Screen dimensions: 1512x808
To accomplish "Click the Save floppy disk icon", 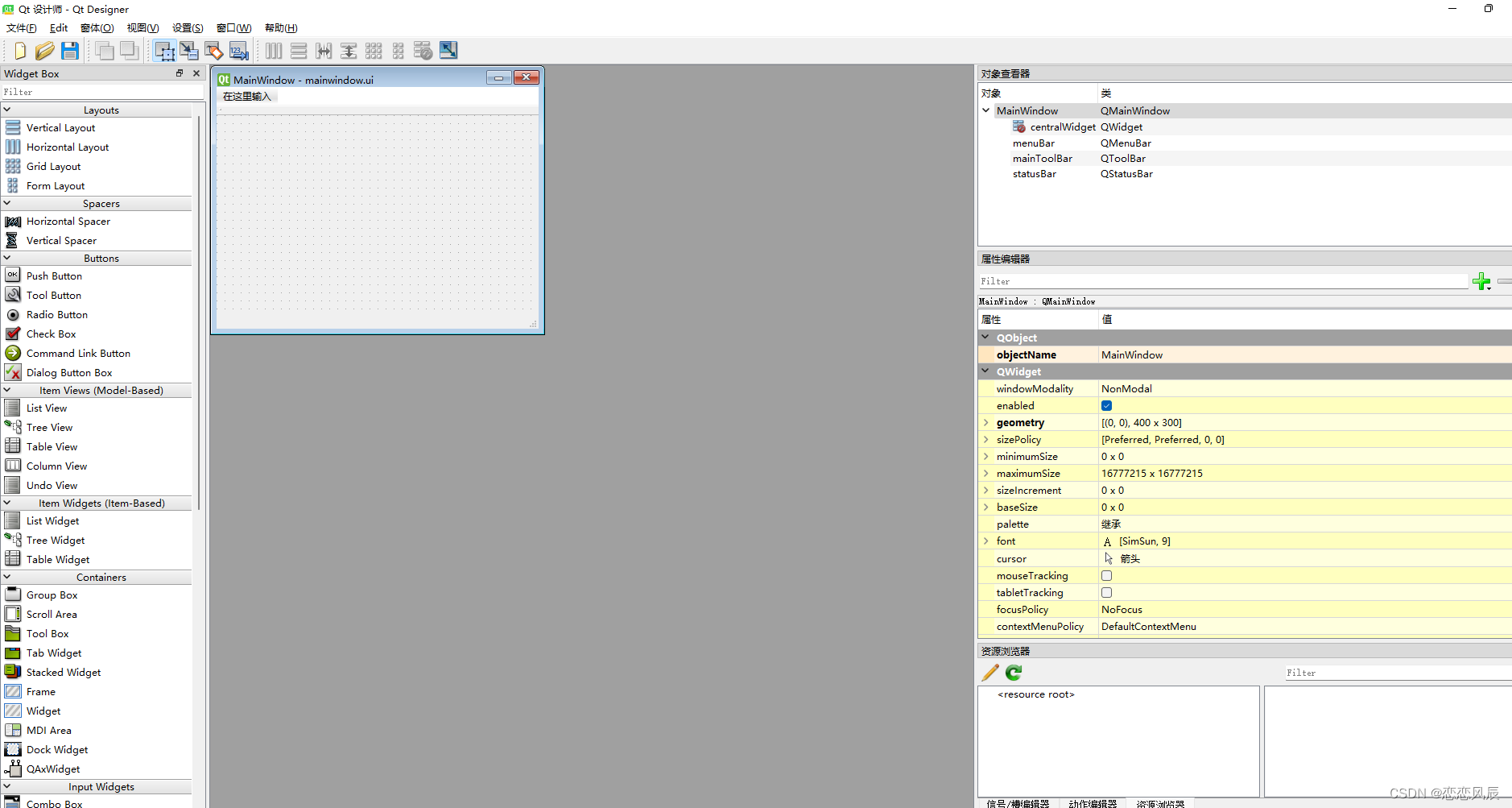I will (x=70, y=51).
